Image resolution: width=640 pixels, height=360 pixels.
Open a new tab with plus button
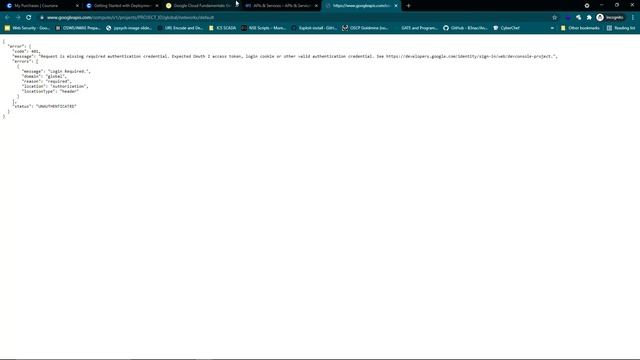pos(409,6)
